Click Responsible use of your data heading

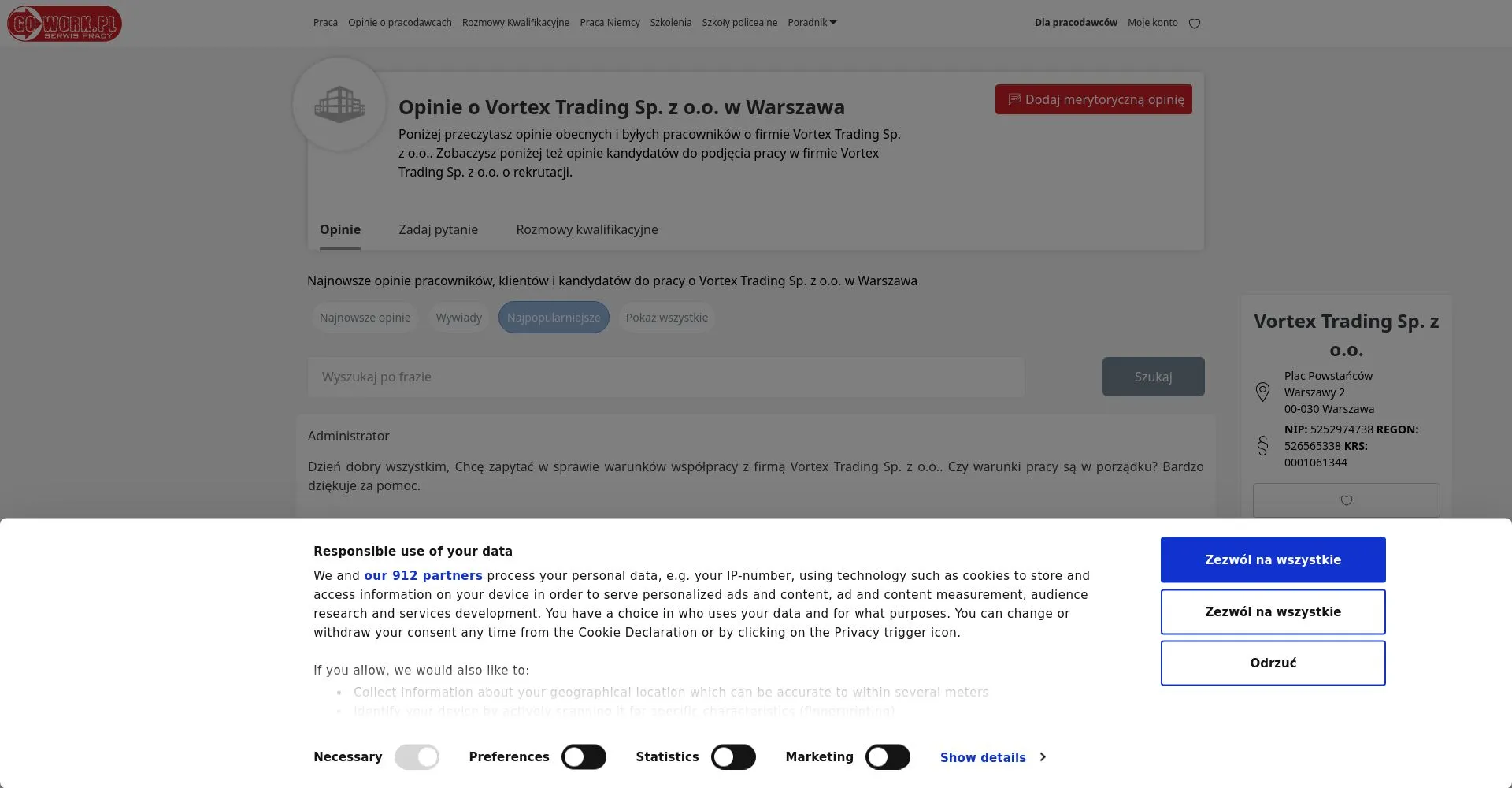(413, 552)
